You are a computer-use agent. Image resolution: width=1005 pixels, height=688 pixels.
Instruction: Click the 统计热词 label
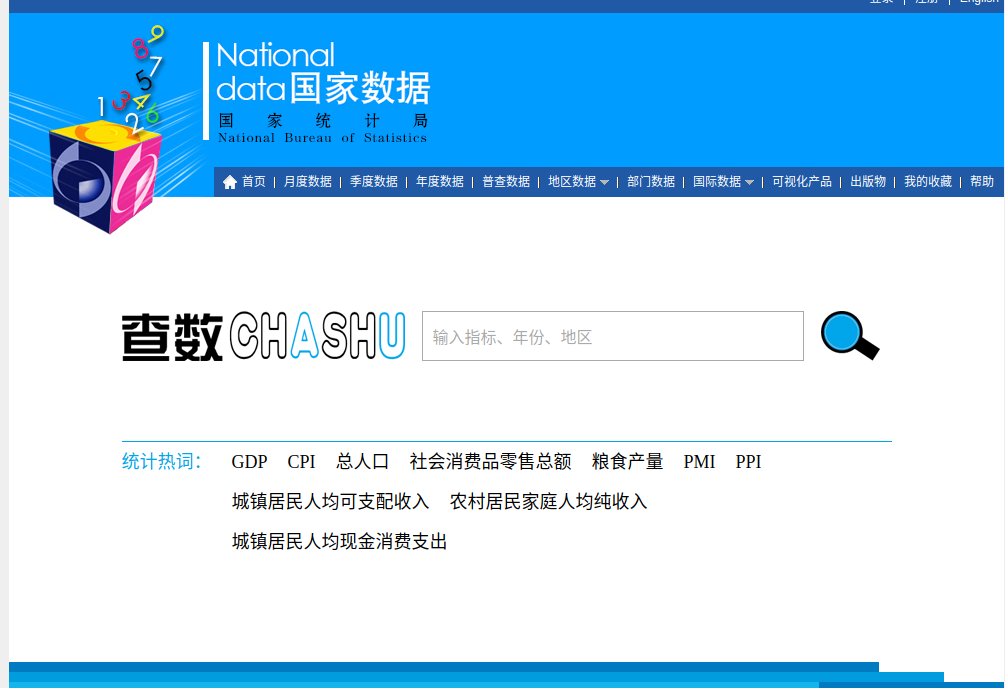(162, 462)
